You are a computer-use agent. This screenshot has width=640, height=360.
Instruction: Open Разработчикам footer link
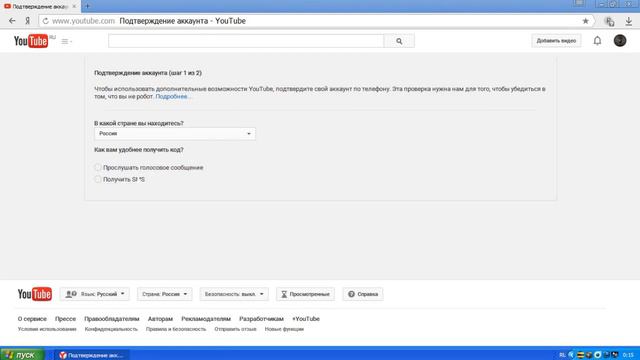(261, 319)
